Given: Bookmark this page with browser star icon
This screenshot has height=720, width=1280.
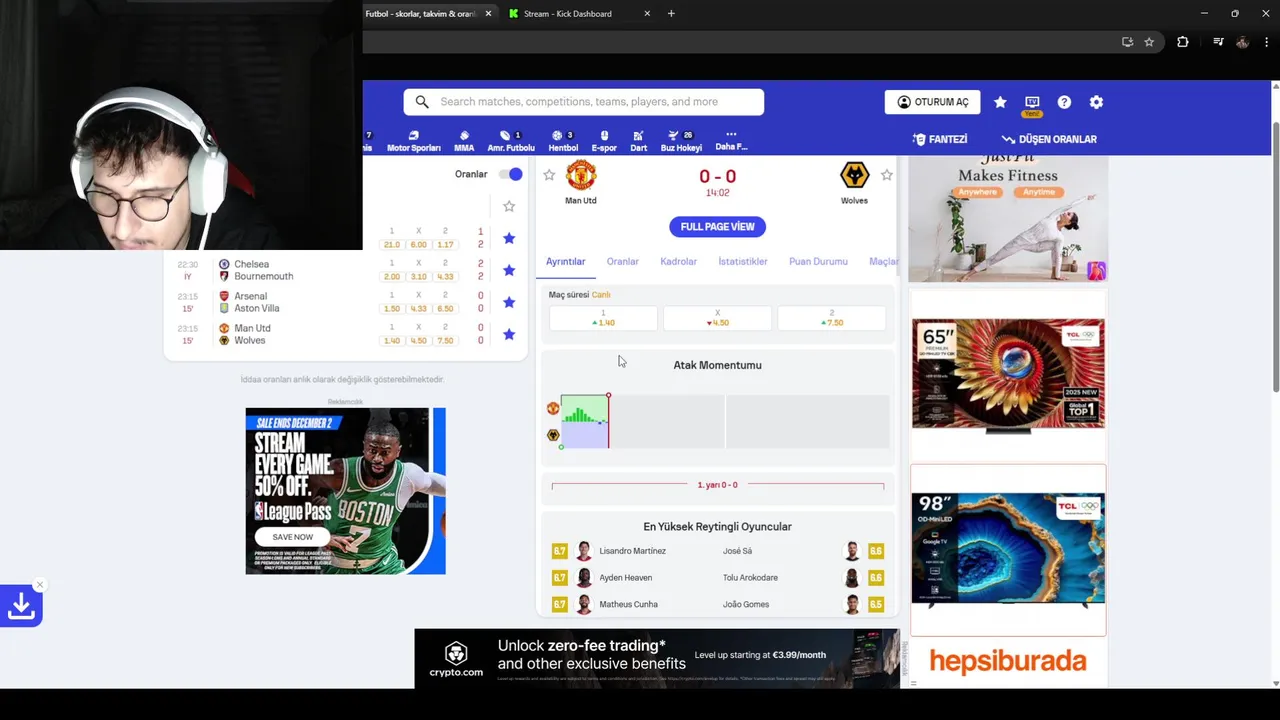Looking at the screenshot, I should 1149,42.
